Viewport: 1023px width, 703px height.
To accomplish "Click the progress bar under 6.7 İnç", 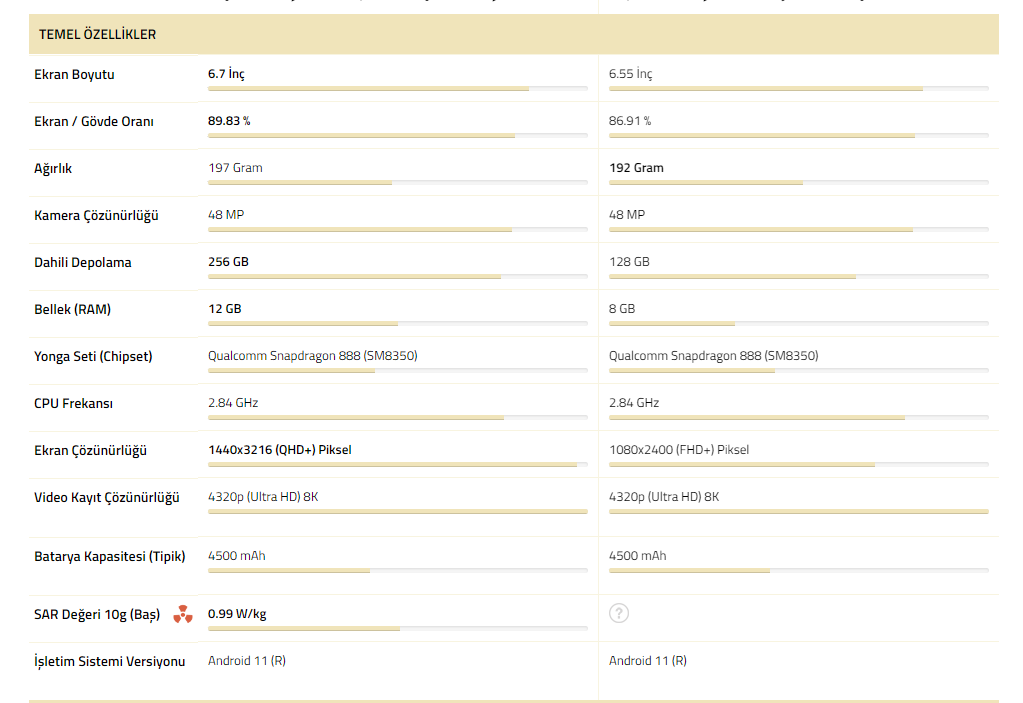I will tap(398, 89).
